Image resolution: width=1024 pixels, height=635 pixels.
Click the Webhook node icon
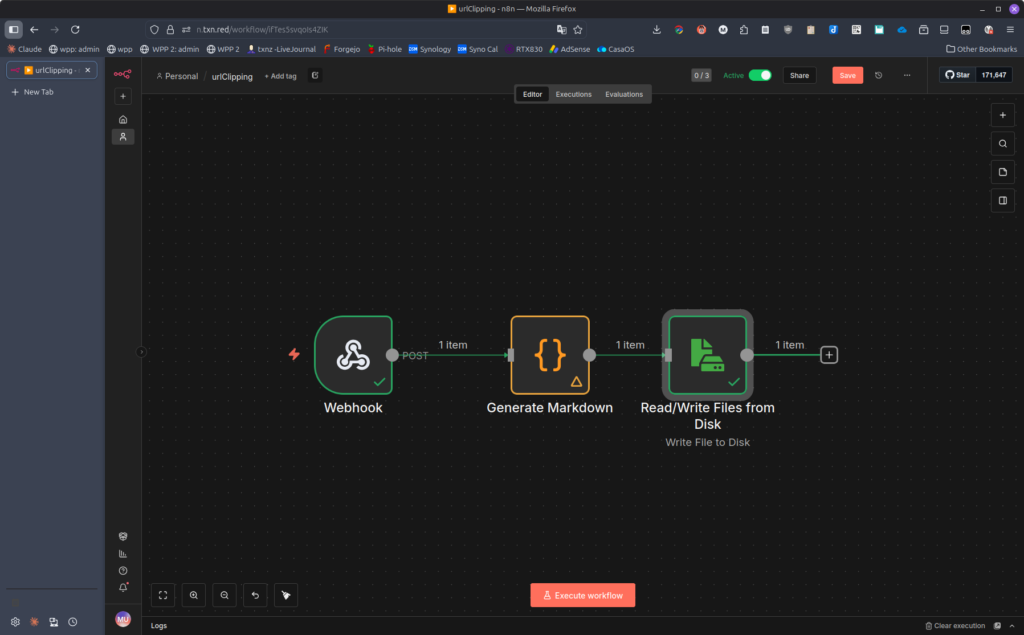coord(352,355)
